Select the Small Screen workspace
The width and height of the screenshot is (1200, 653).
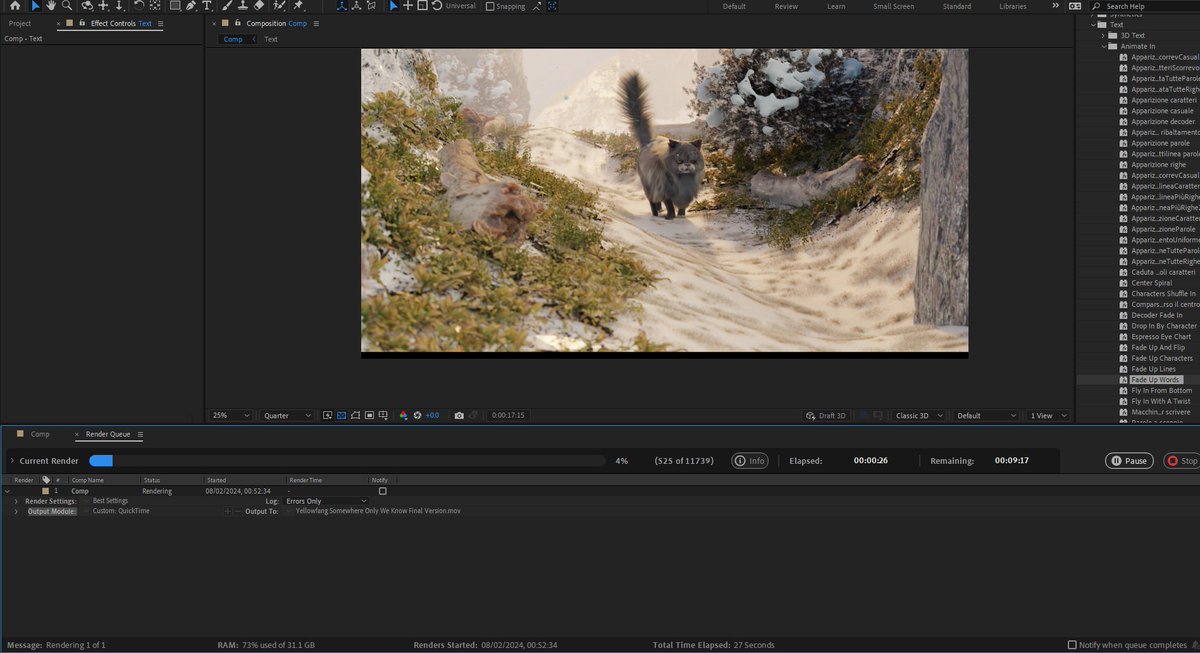[x=893, y=6]
